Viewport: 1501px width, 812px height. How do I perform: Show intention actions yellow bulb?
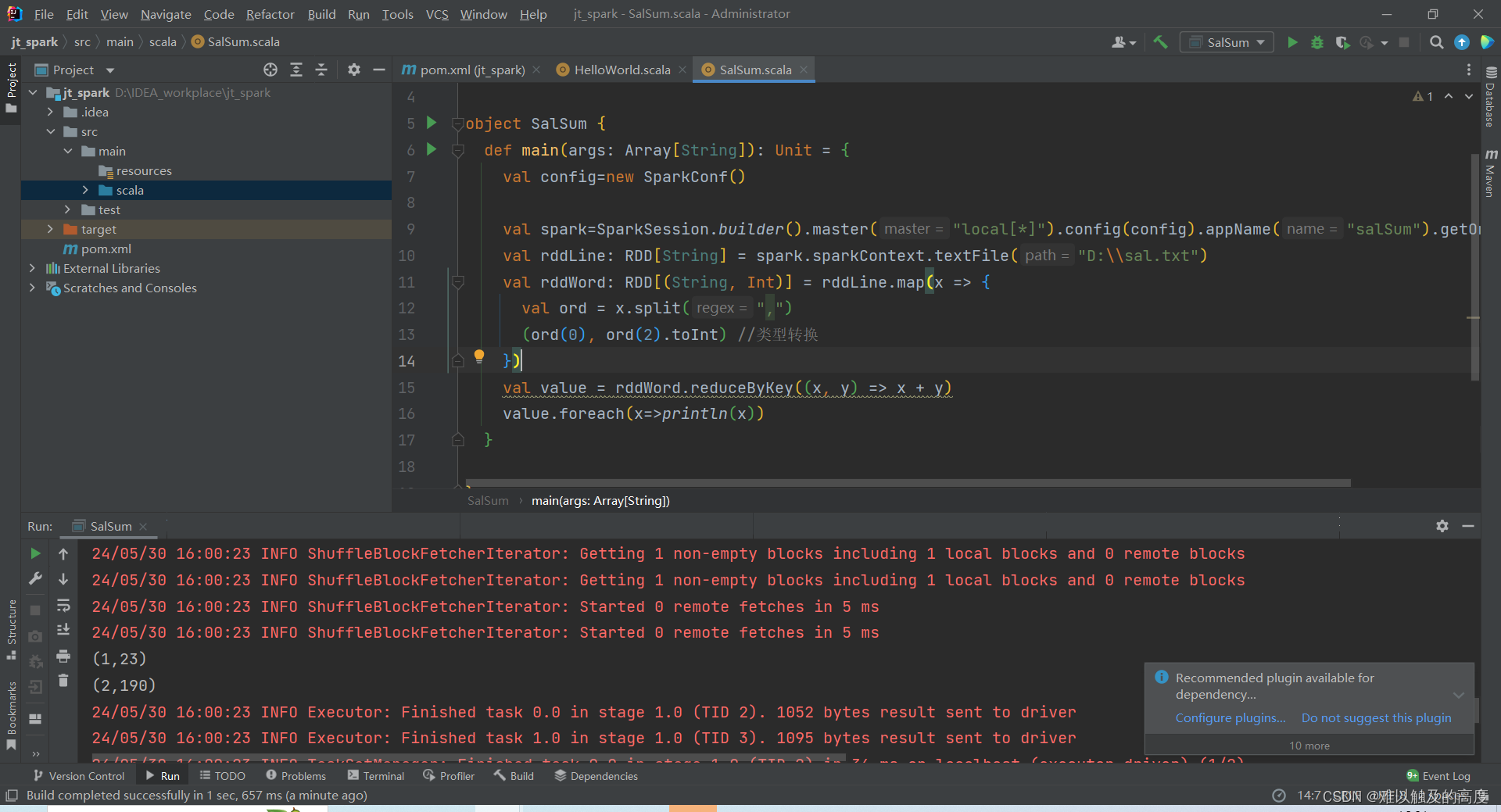pos(479,357)
